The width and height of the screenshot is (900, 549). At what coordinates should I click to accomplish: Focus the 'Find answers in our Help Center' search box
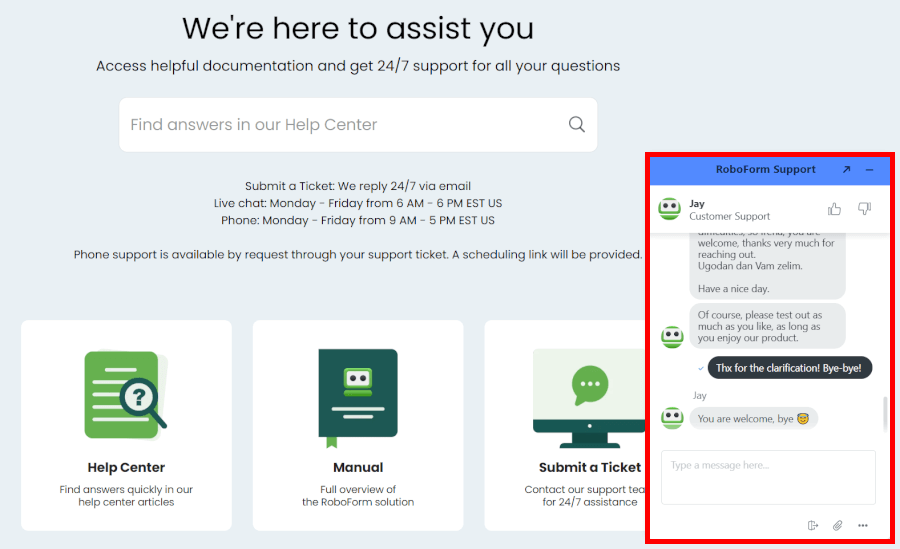point(358,125)
